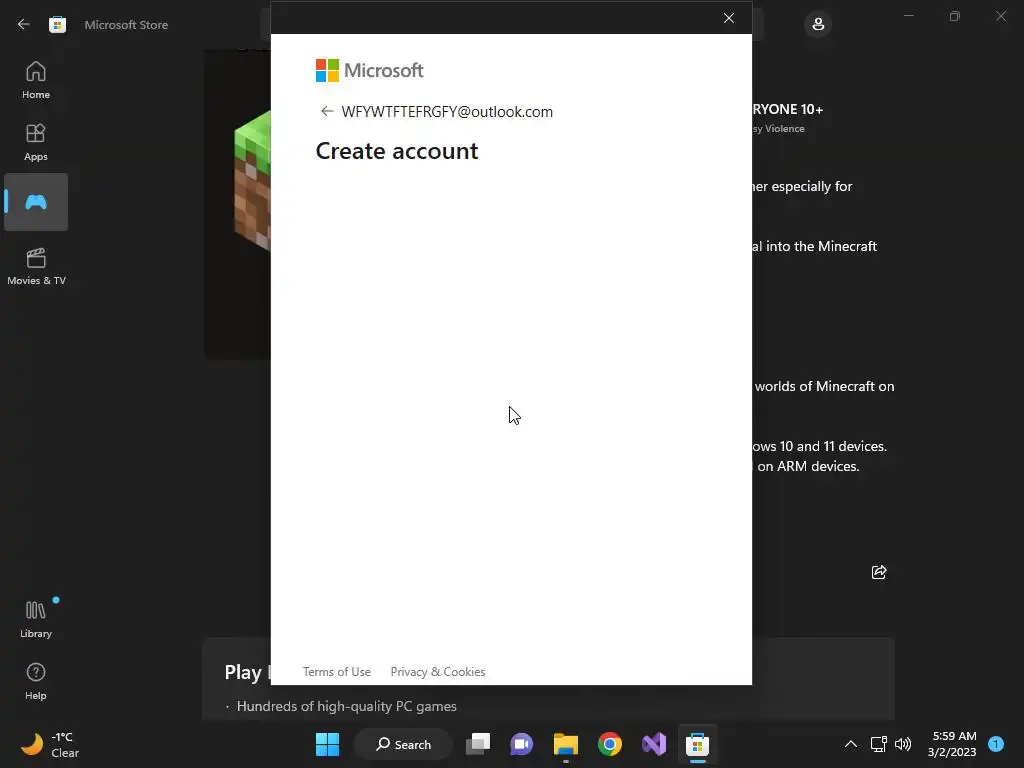The image size is (1024, 768).
Task: Click the Microsoft Store taskbar icon
Action: [697, 744]
